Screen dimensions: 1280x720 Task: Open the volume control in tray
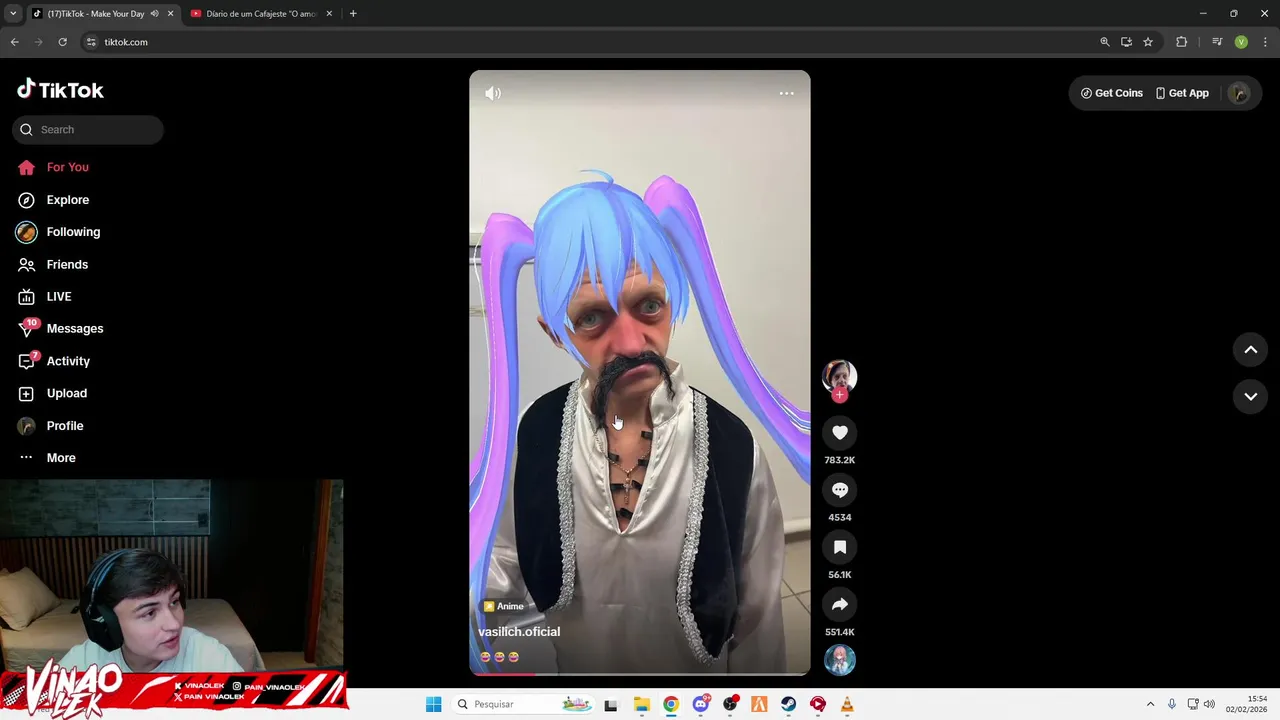coord(1209,704)
